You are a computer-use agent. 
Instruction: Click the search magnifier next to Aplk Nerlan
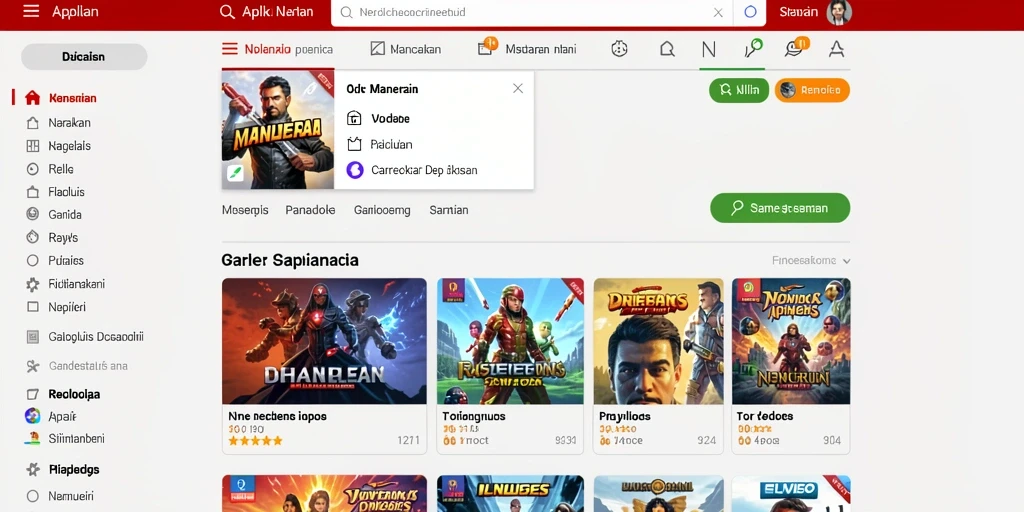point(227,12)
